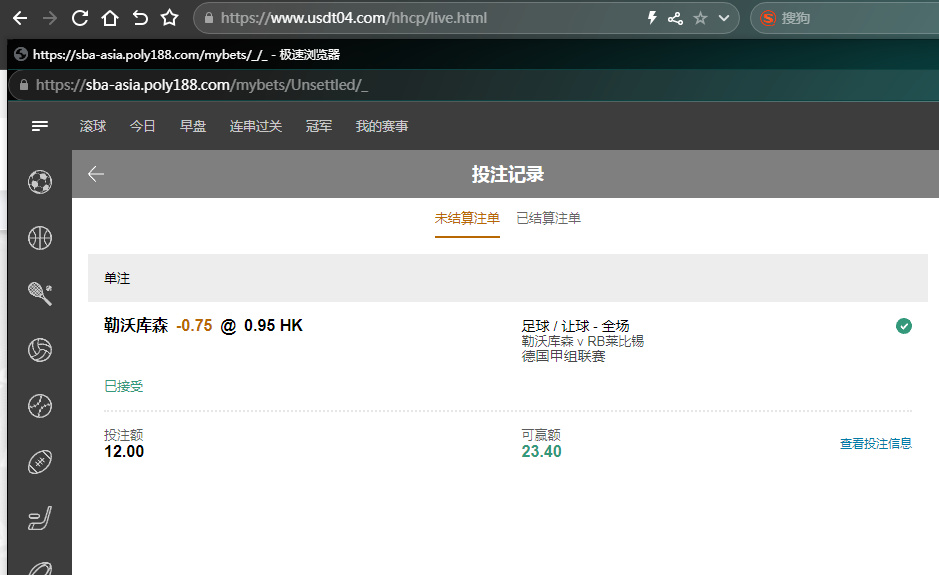The image size is (939, 575).
Task: Bookmark page with address bar star
Action: [700, 18]
